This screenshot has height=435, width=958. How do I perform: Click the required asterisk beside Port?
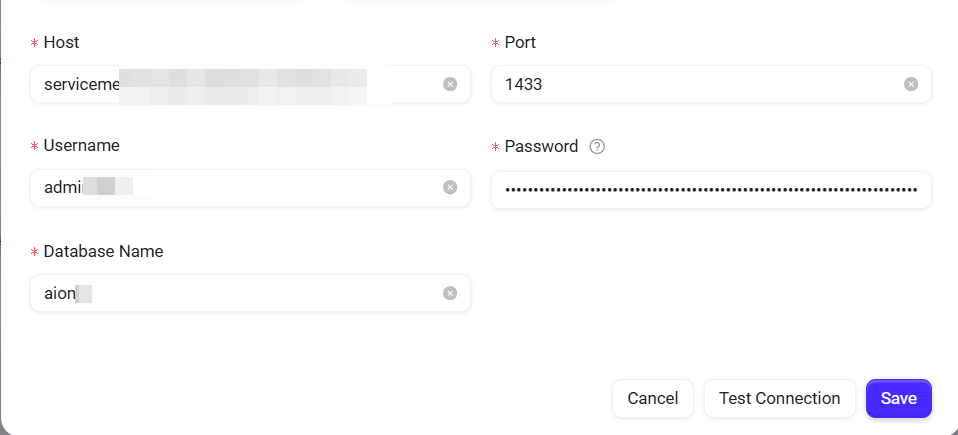[496, 44]
